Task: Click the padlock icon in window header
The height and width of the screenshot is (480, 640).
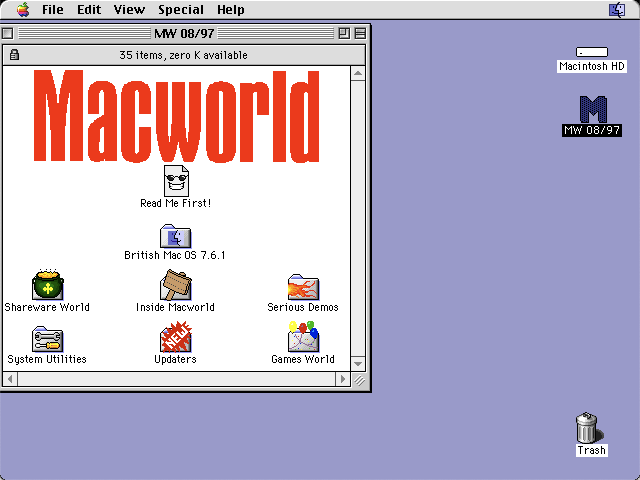Action: [14, 55]
